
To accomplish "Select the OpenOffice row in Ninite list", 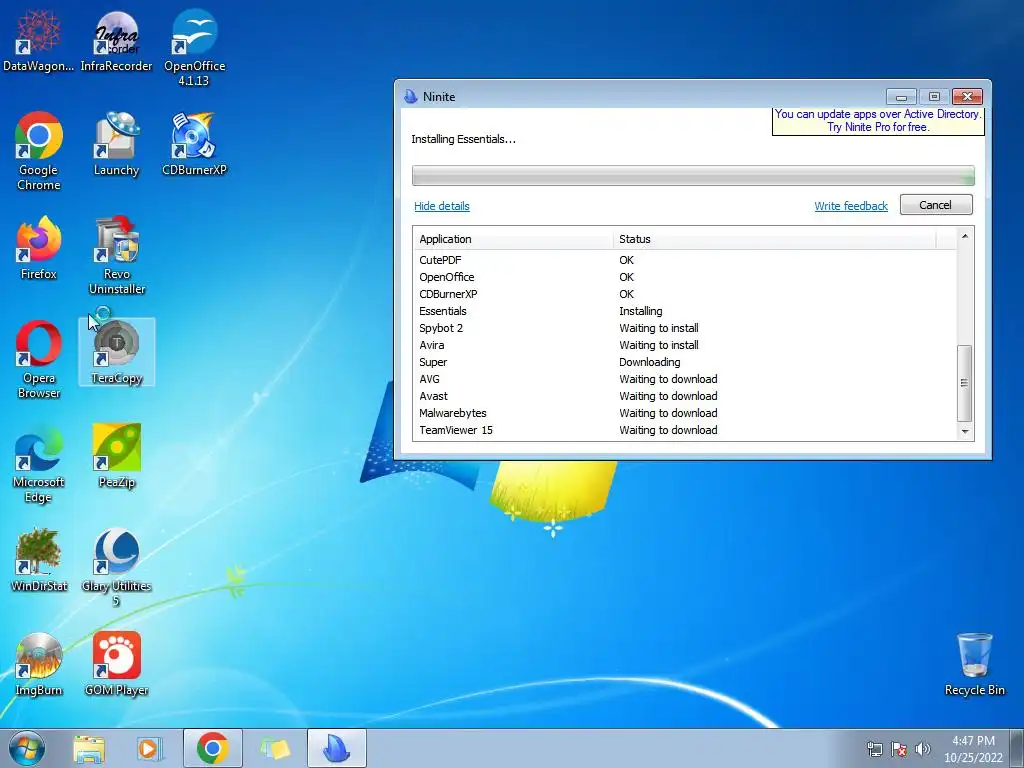I will pyautogui.click(x=684, y=277).
